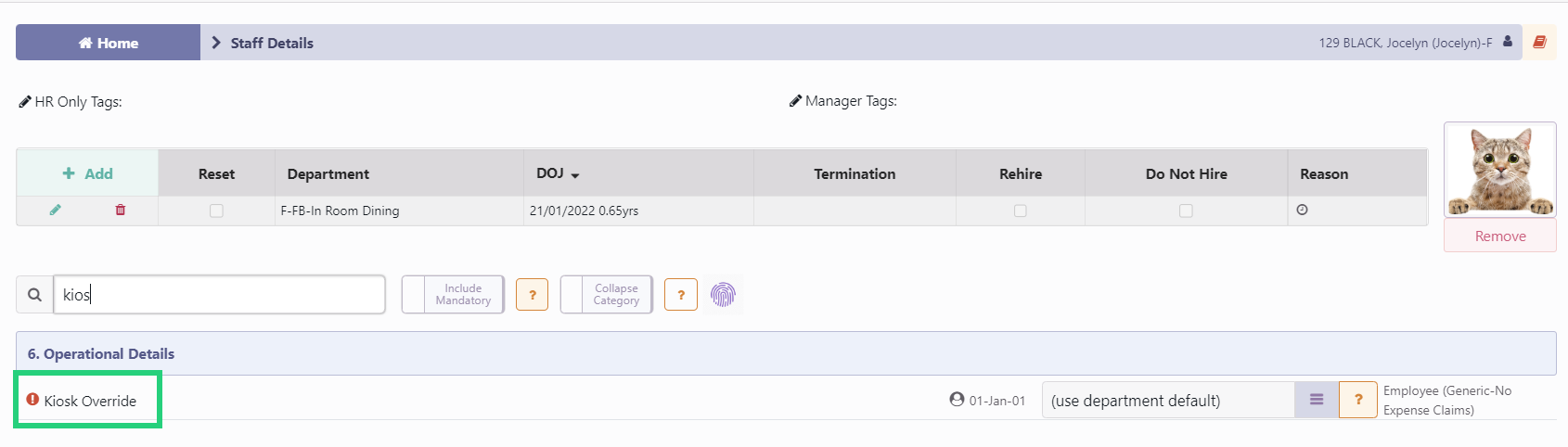Viewport: 1568px width, 447px height.
Task: Toggle Collapse Category switch
Action: coord(607,295)
